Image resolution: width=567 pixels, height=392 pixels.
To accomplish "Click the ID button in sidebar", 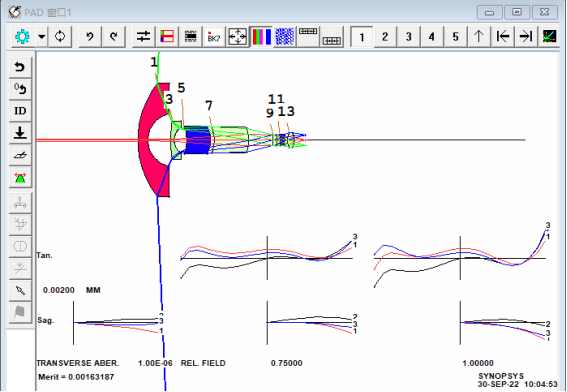I will (x=20, y=111).
